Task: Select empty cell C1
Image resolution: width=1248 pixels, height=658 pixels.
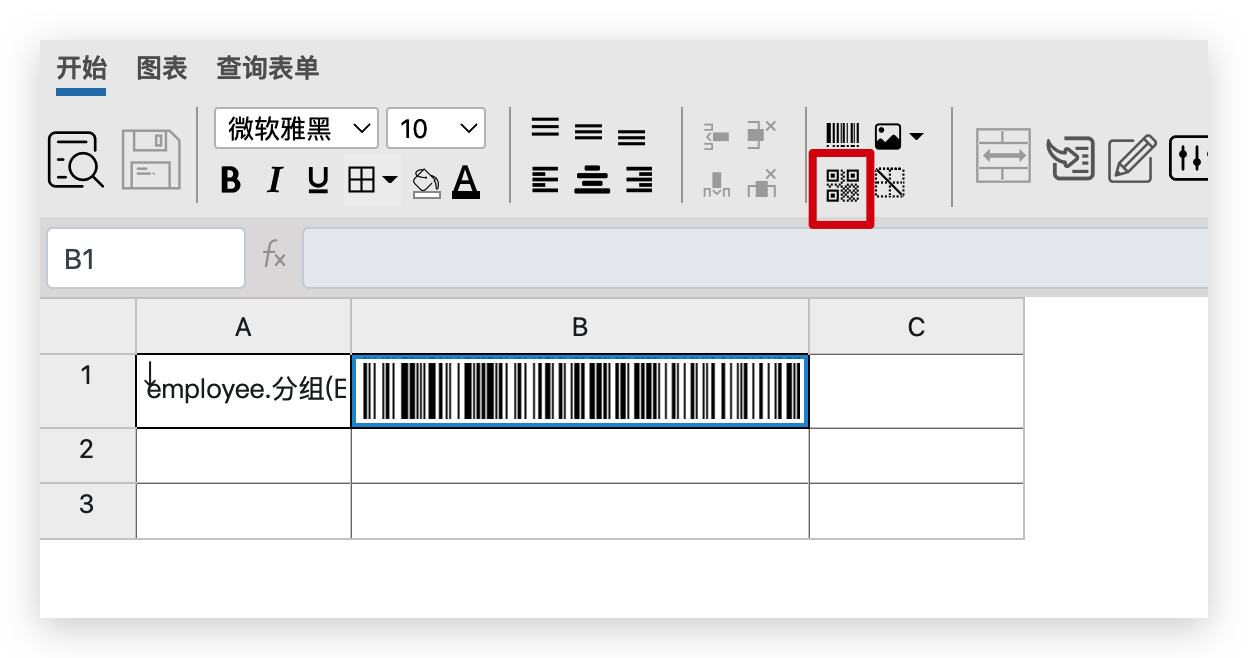Action: pyautogui.click(x=917, y=391)
